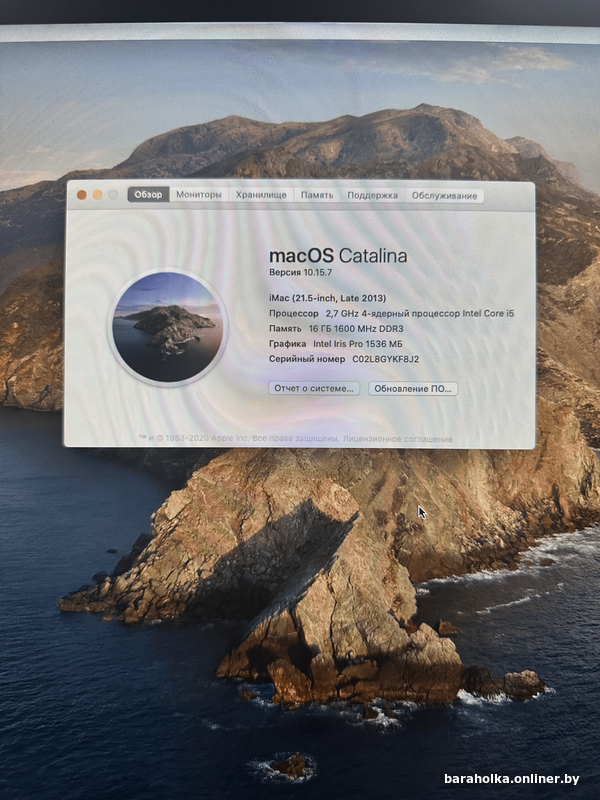This screenshot has width=600, height=800.
Task: Go to the Поддержка tab
Action: coord(372,195)
